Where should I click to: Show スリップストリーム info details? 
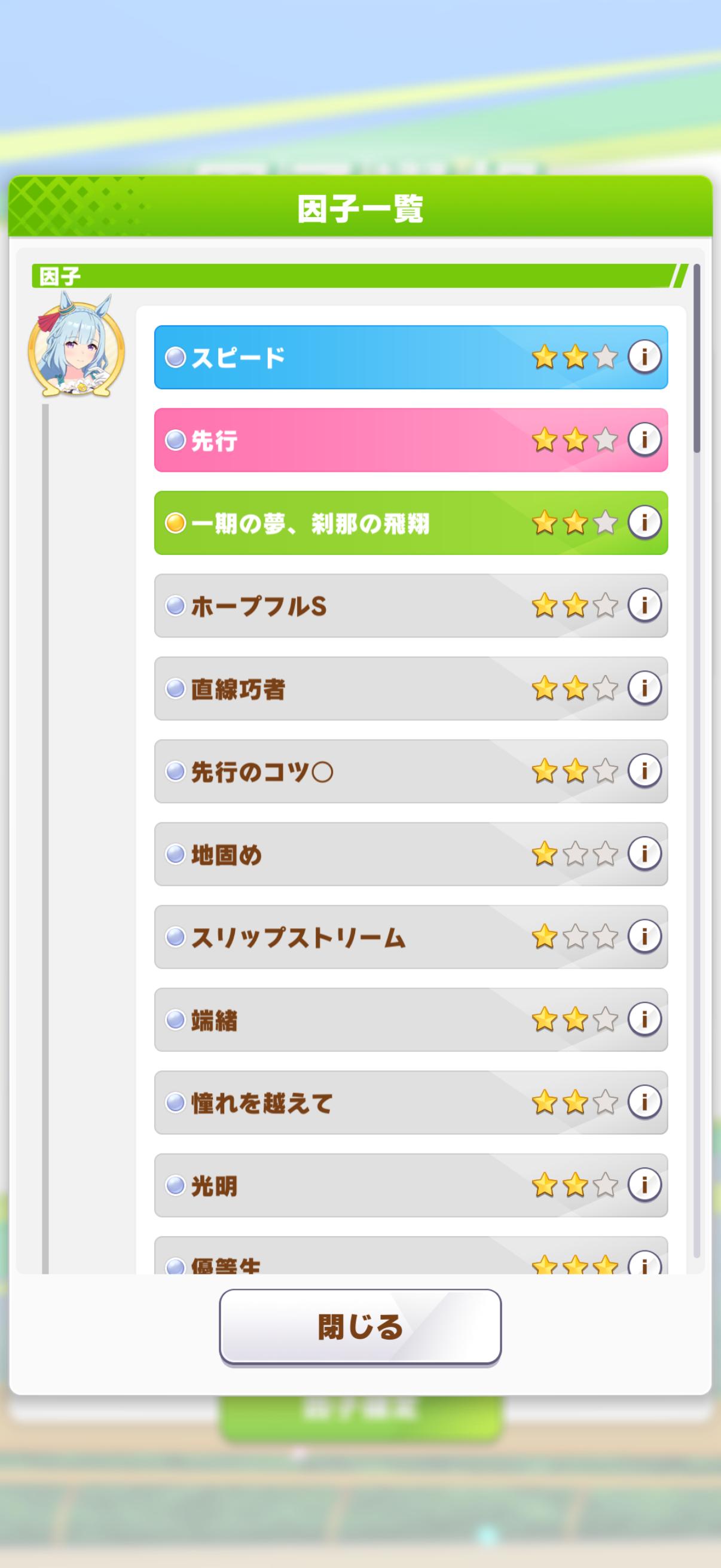point(644,936)
